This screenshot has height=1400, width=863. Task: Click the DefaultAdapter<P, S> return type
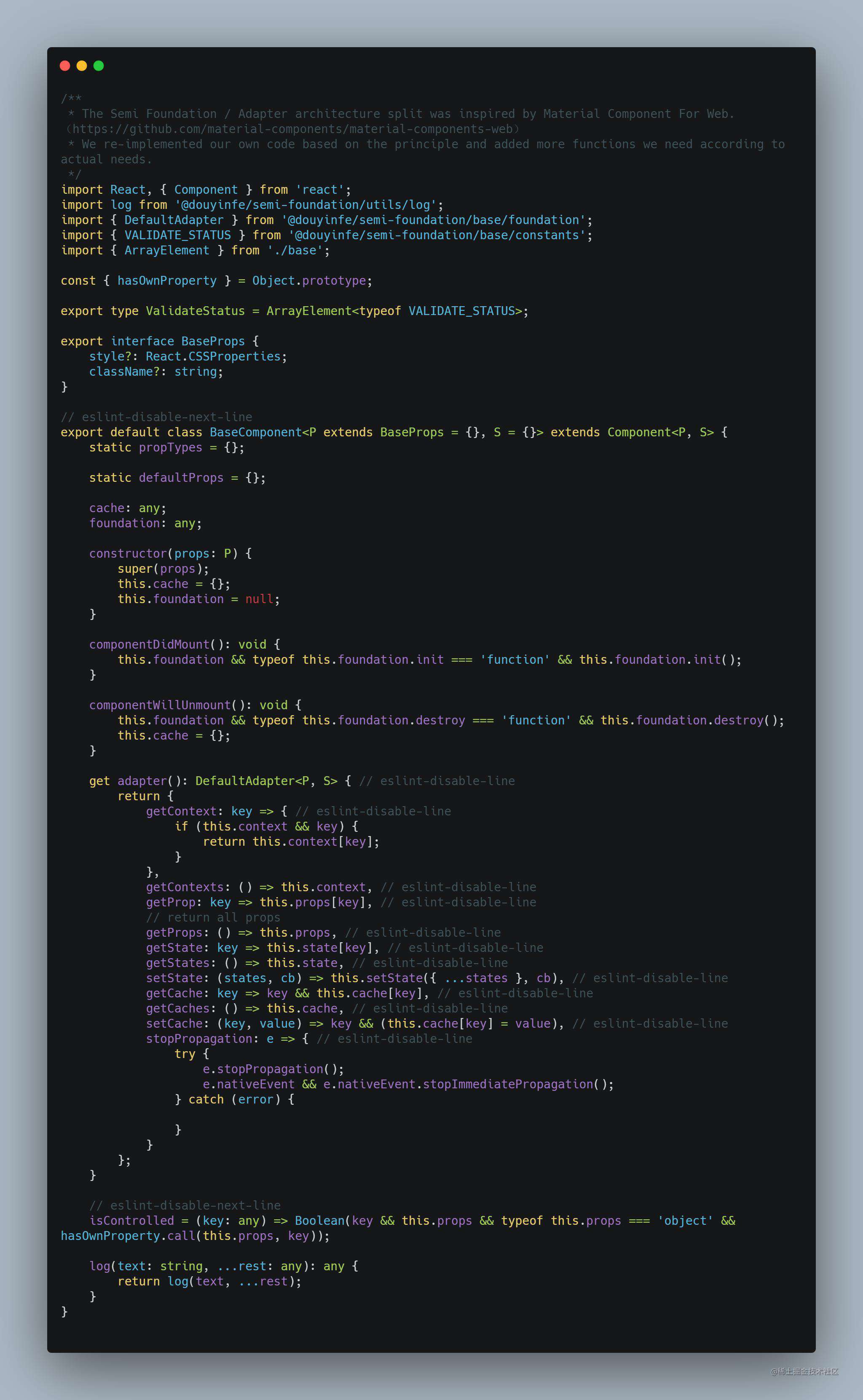click(x=266, y=781)
